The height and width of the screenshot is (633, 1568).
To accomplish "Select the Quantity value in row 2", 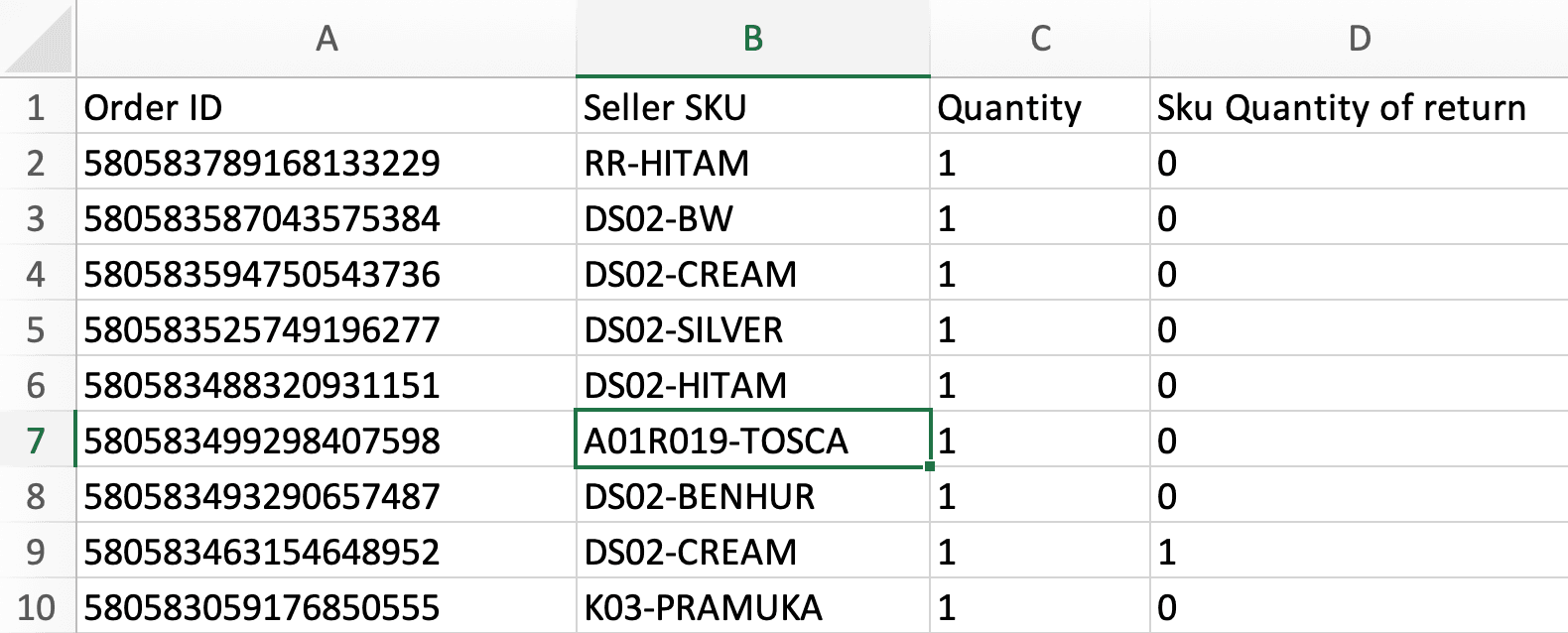I will [x=1038, y=163].
